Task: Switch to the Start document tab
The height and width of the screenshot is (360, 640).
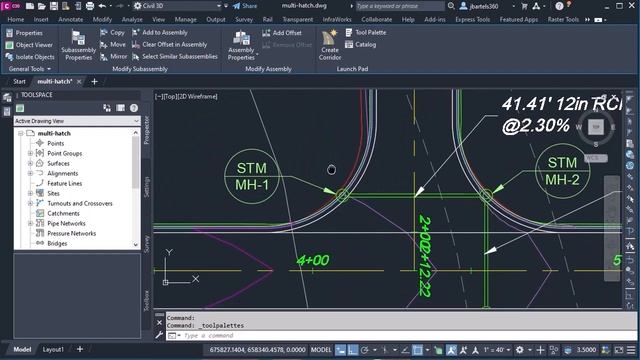Action: click(19, 81)
